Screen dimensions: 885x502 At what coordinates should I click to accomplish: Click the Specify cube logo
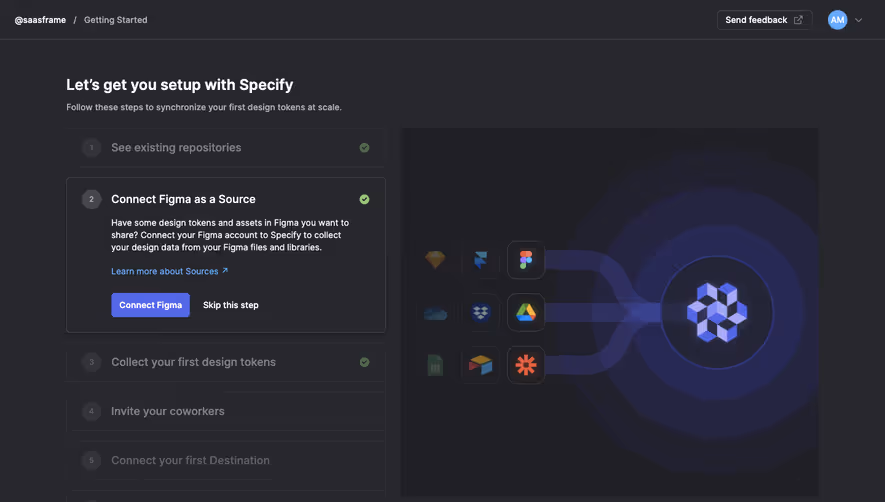pos(717,312)
